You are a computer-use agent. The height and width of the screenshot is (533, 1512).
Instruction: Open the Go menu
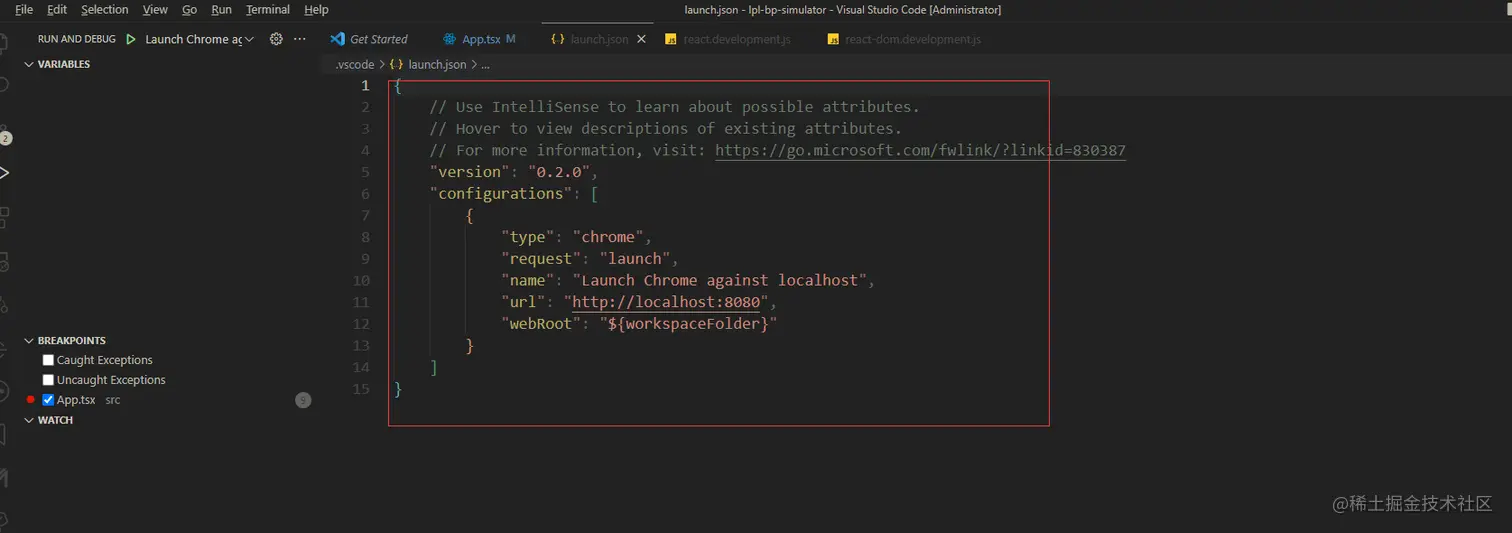point(189,9)
